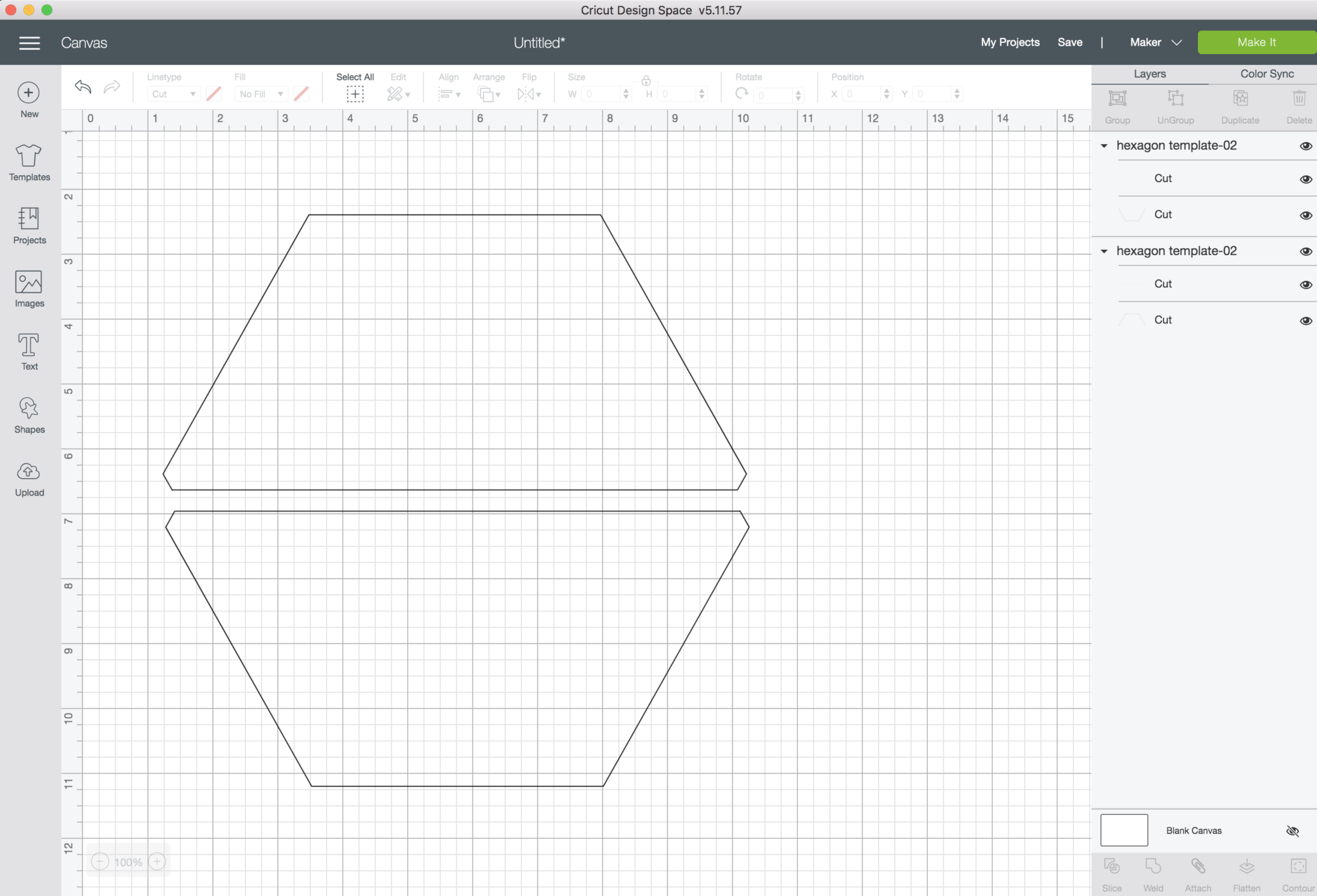
Task: Click the Blank Canvas color swatch
Action: [1123, 830]
